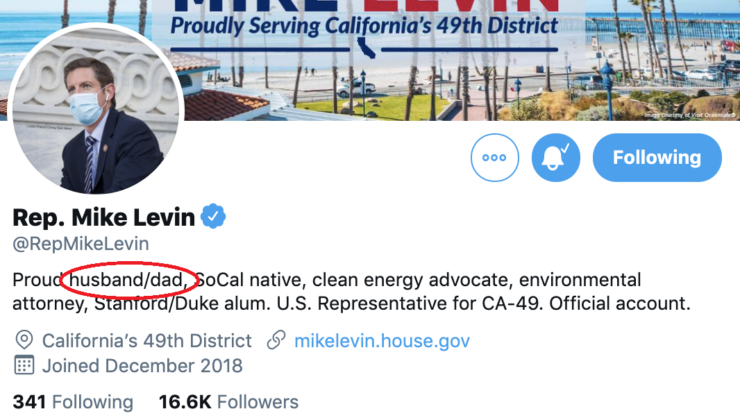Click the California's 49th District location text

click(147, 340)
